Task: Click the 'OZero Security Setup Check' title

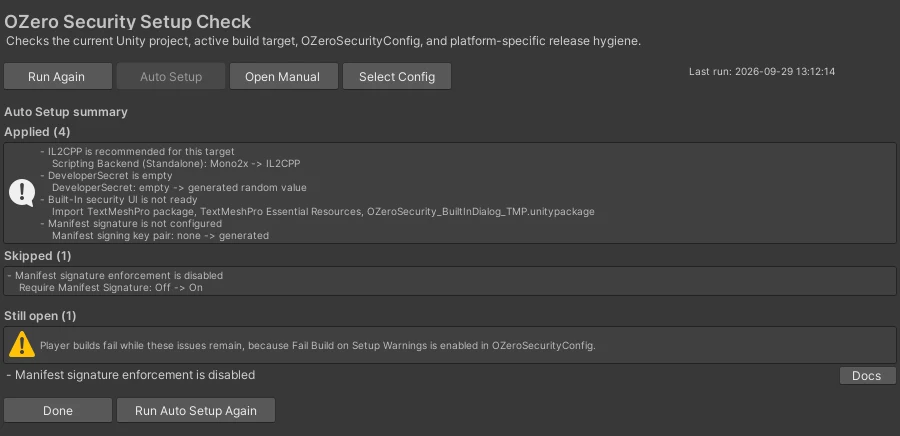Action: 127,22
